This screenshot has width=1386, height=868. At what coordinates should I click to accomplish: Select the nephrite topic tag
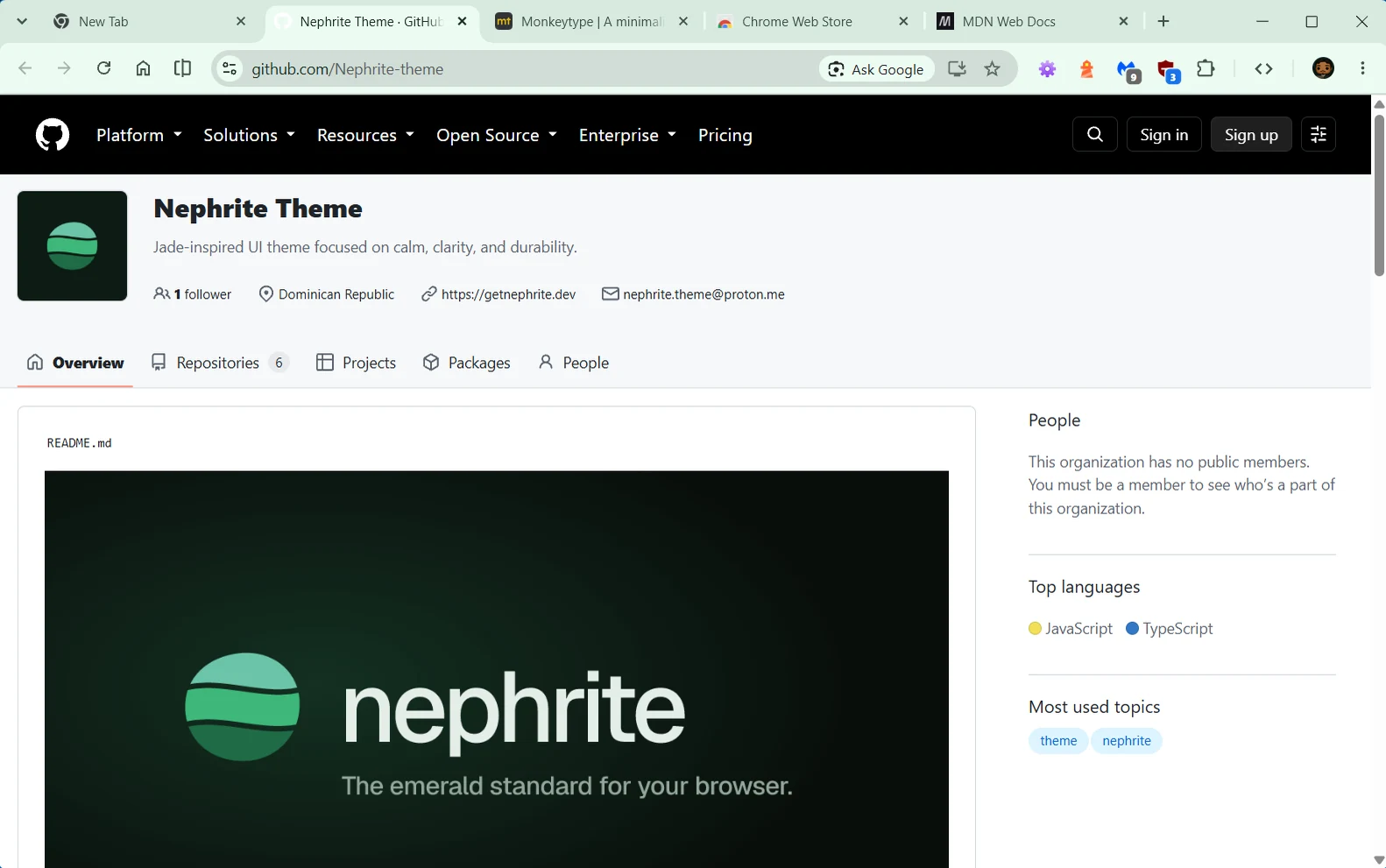click(1127, 741)
